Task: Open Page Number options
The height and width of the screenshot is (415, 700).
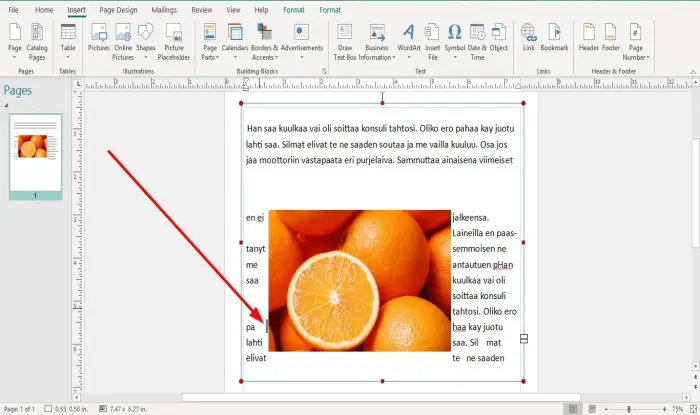Action: pyautogui.click(x=636, y=42)
